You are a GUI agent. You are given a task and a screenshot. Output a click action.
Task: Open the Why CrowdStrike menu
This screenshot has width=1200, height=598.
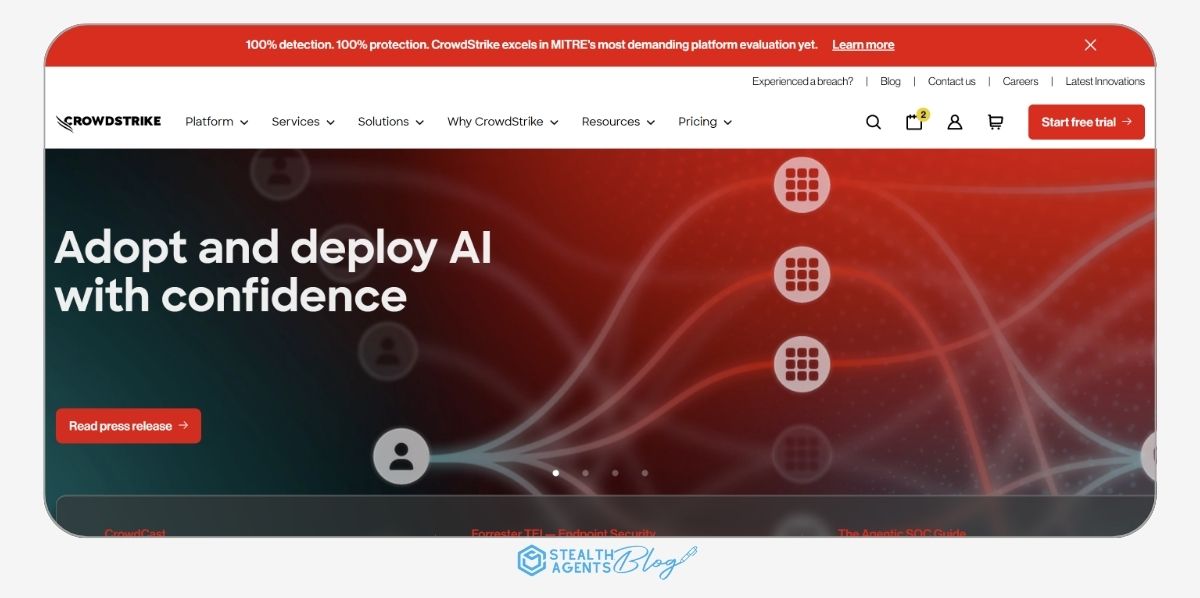click(x=502, y=121)
